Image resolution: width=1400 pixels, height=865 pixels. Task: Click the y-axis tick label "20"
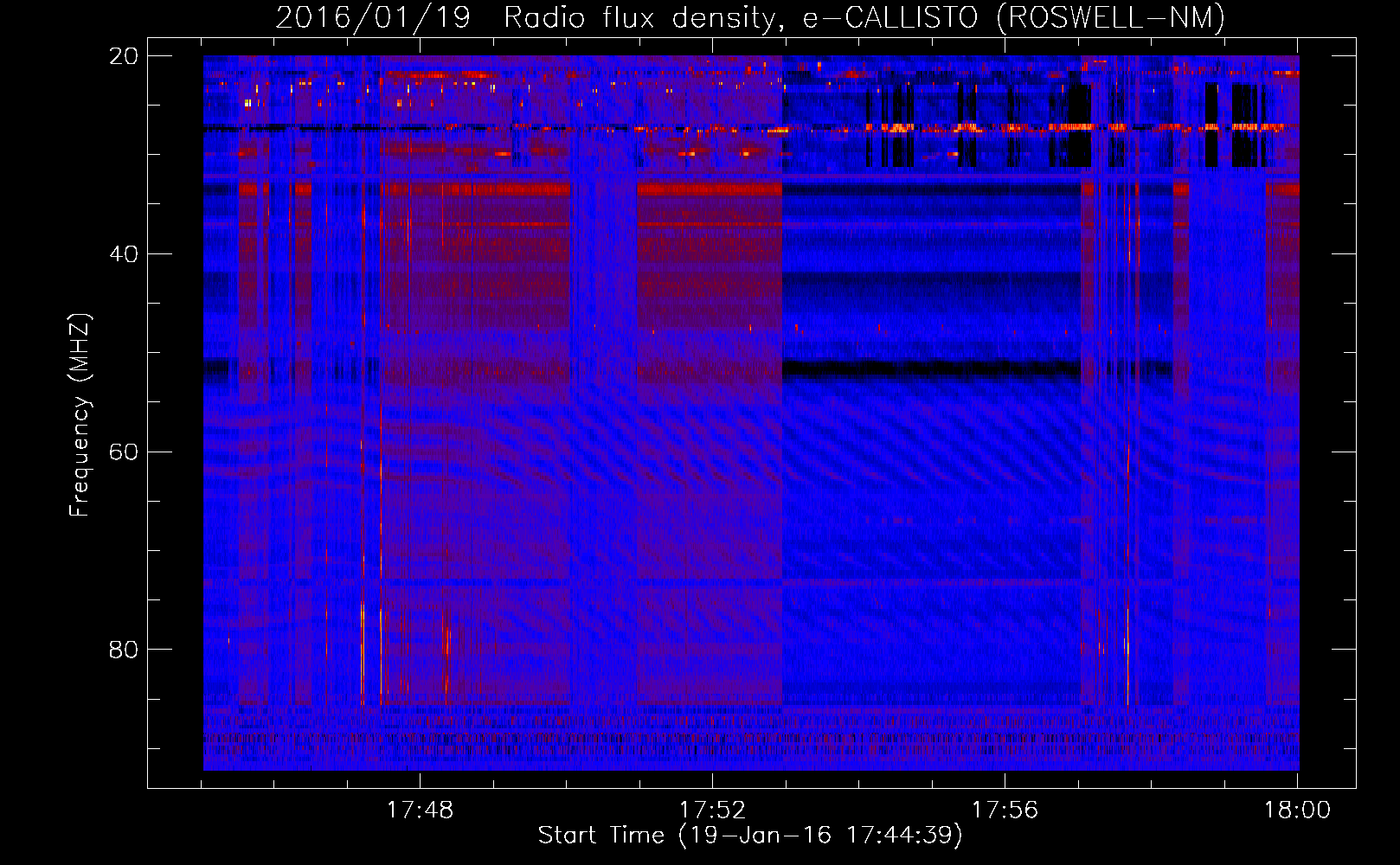pyautogui.click(x=124, y=56)
